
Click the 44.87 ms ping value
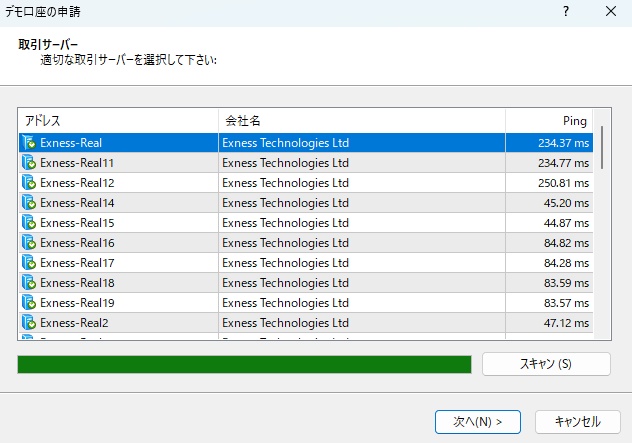pos(566,223)
